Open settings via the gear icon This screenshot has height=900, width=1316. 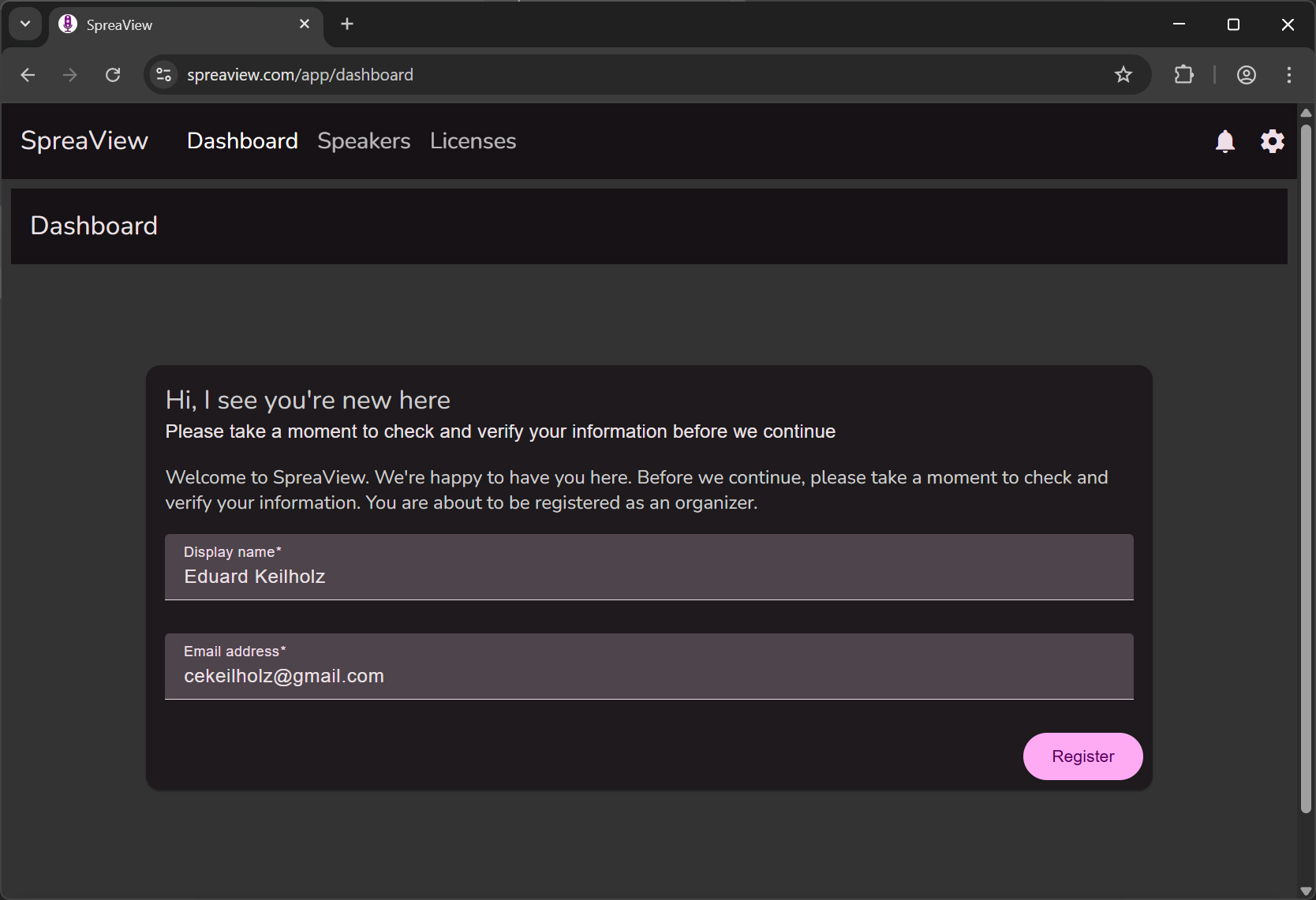1273,141
